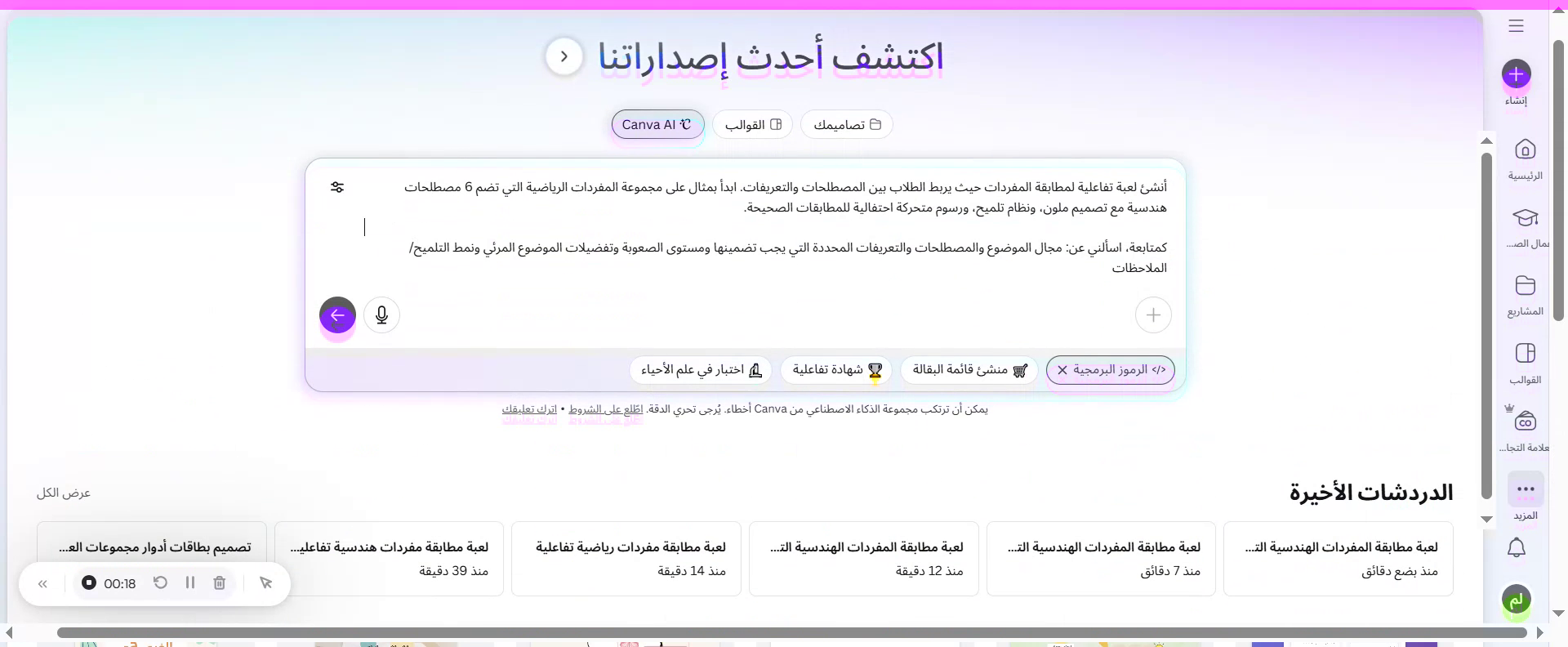The height and width of the screenshot is (647, 1568).
Task: Open prompt settings sliders icon
Action: tap(337, 187)
